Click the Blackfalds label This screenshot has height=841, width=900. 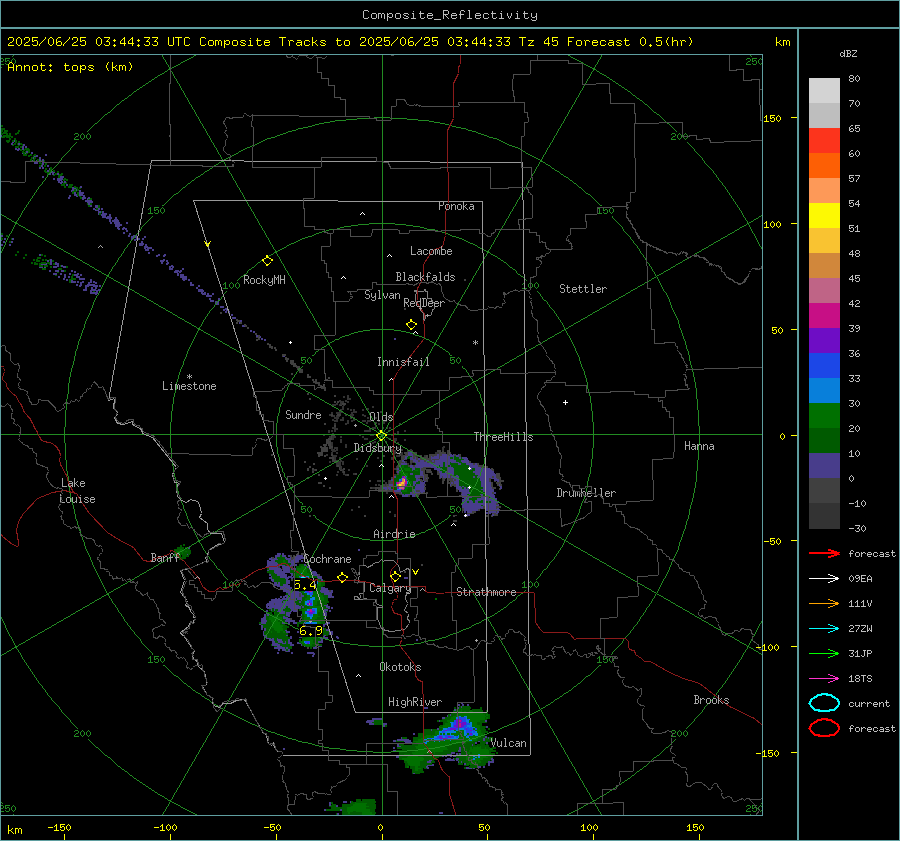(425, 277)
